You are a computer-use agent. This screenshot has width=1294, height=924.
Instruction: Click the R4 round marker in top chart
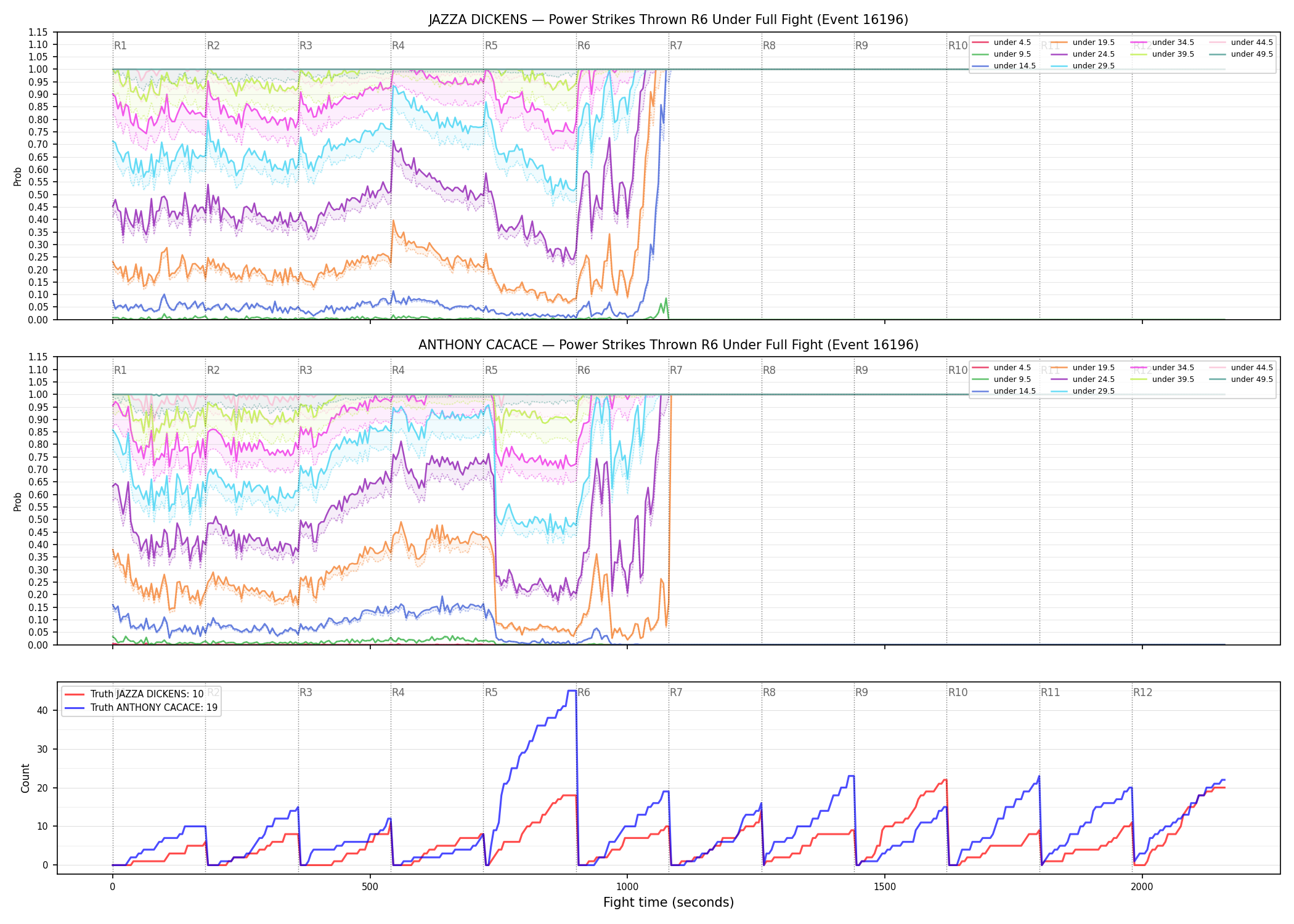(398, 46)
